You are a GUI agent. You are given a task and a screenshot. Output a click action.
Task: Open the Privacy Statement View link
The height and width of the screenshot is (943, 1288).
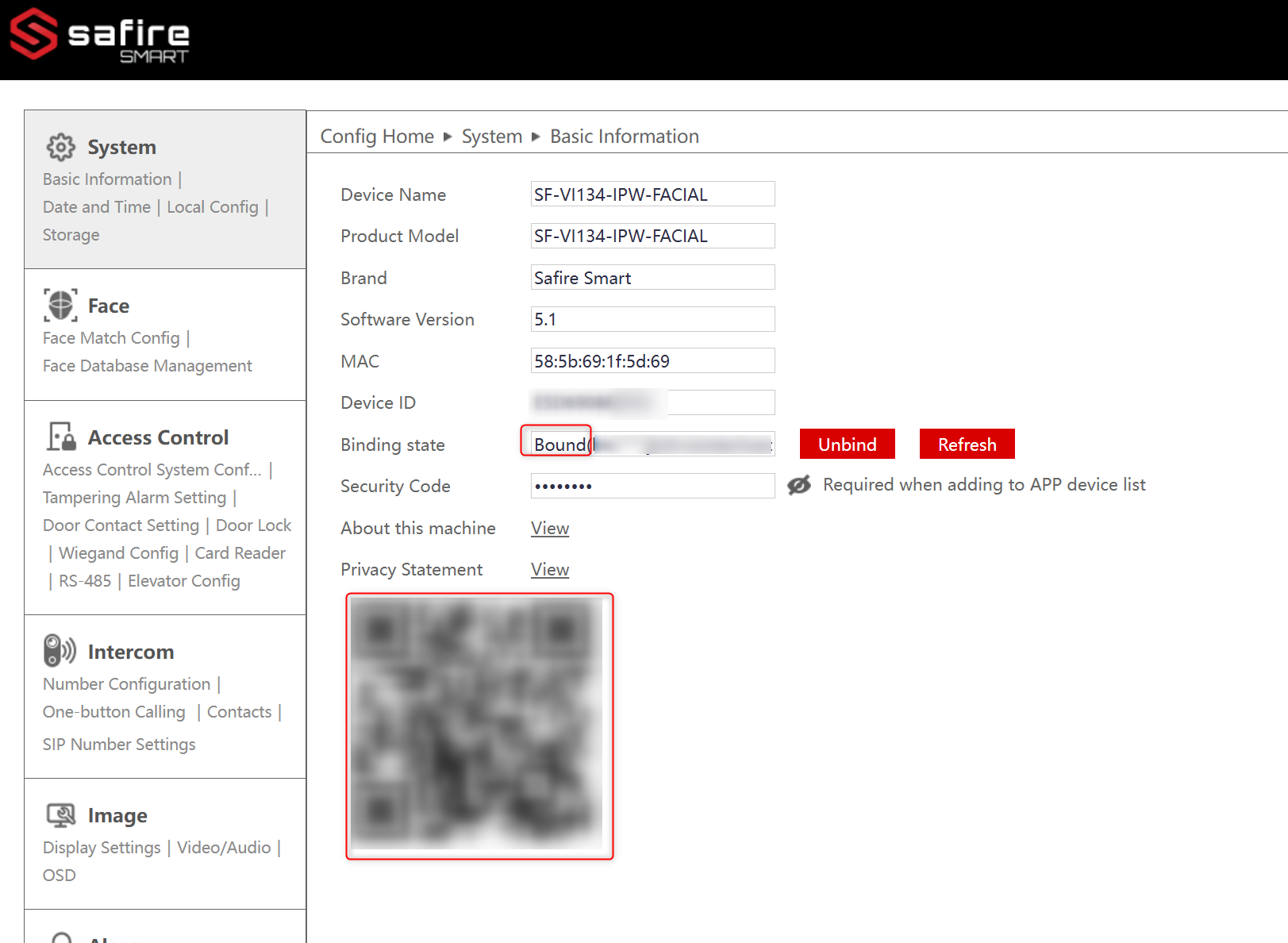click(550, 570)
